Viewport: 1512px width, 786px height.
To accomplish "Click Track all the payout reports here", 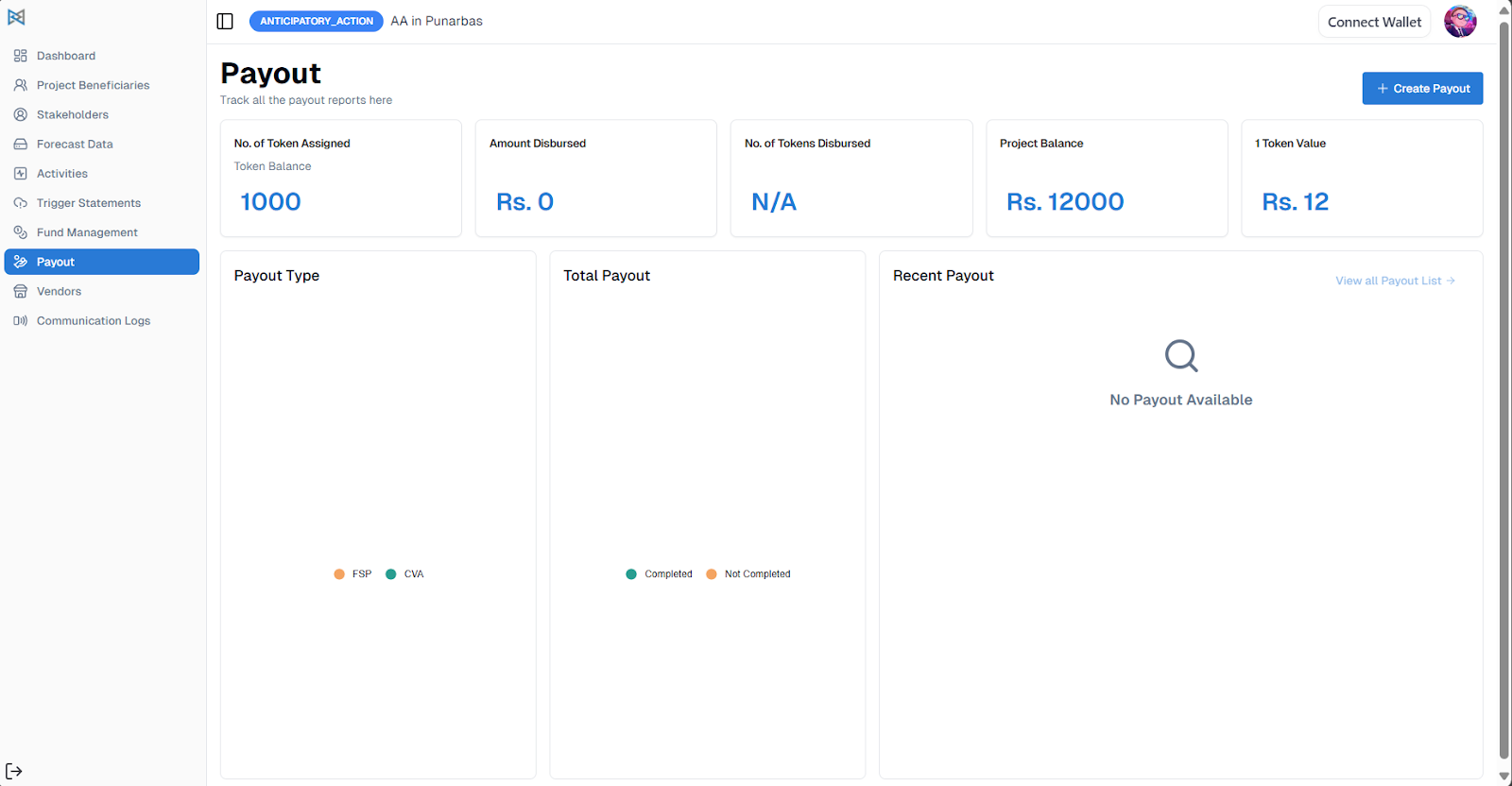I will tap(306, 100).
